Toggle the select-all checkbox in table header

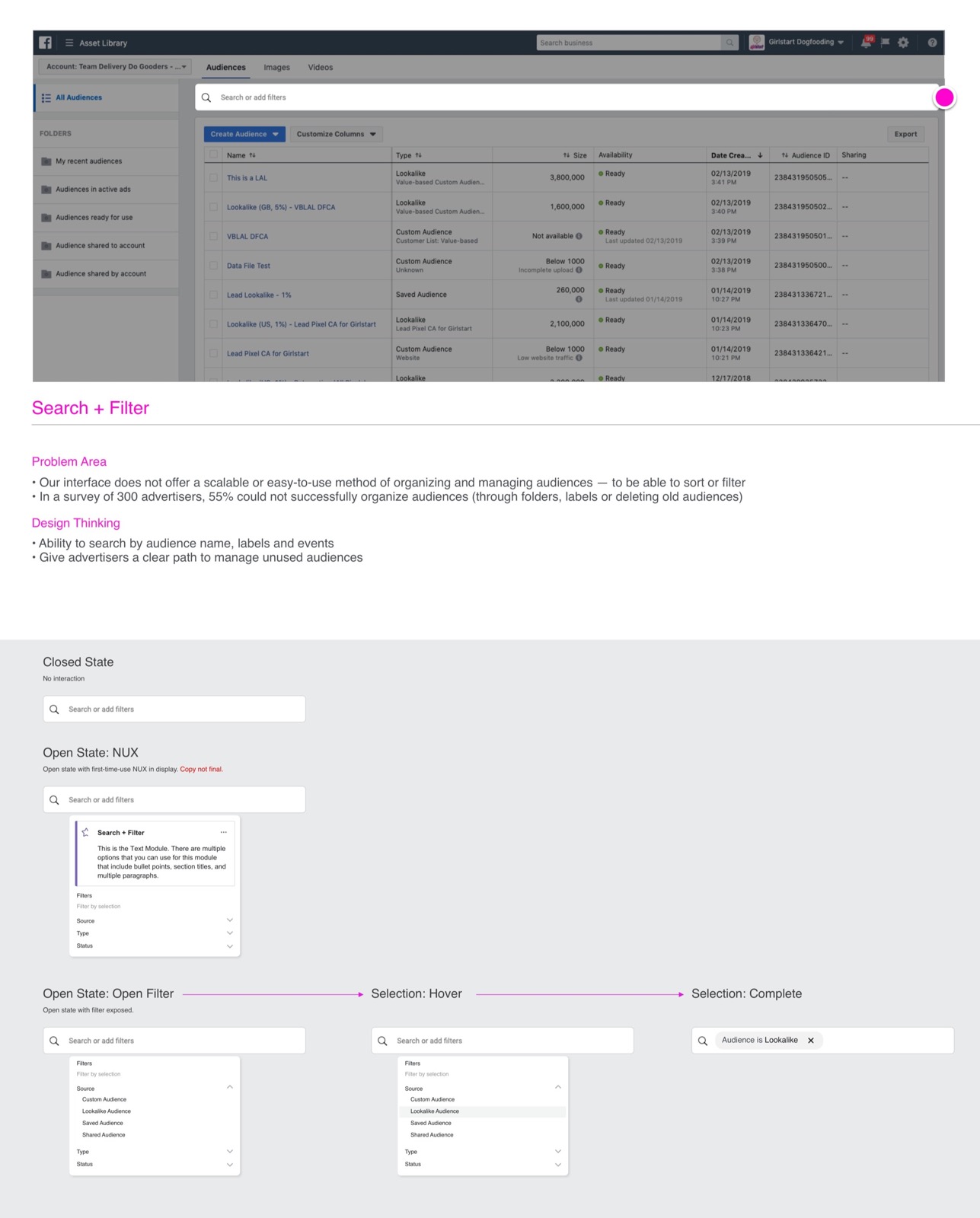213,155
